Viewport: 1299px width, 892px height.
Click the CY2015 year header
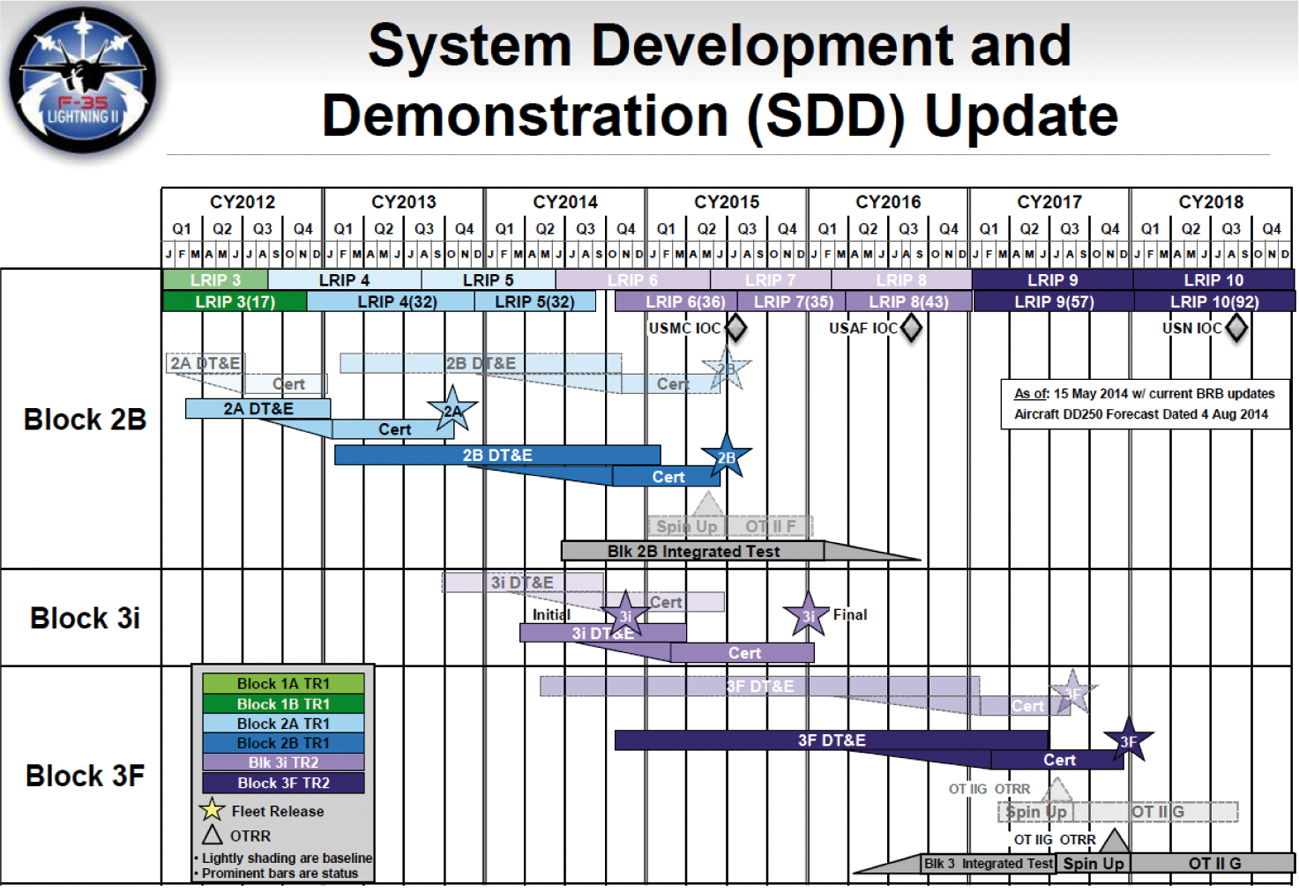727,202
